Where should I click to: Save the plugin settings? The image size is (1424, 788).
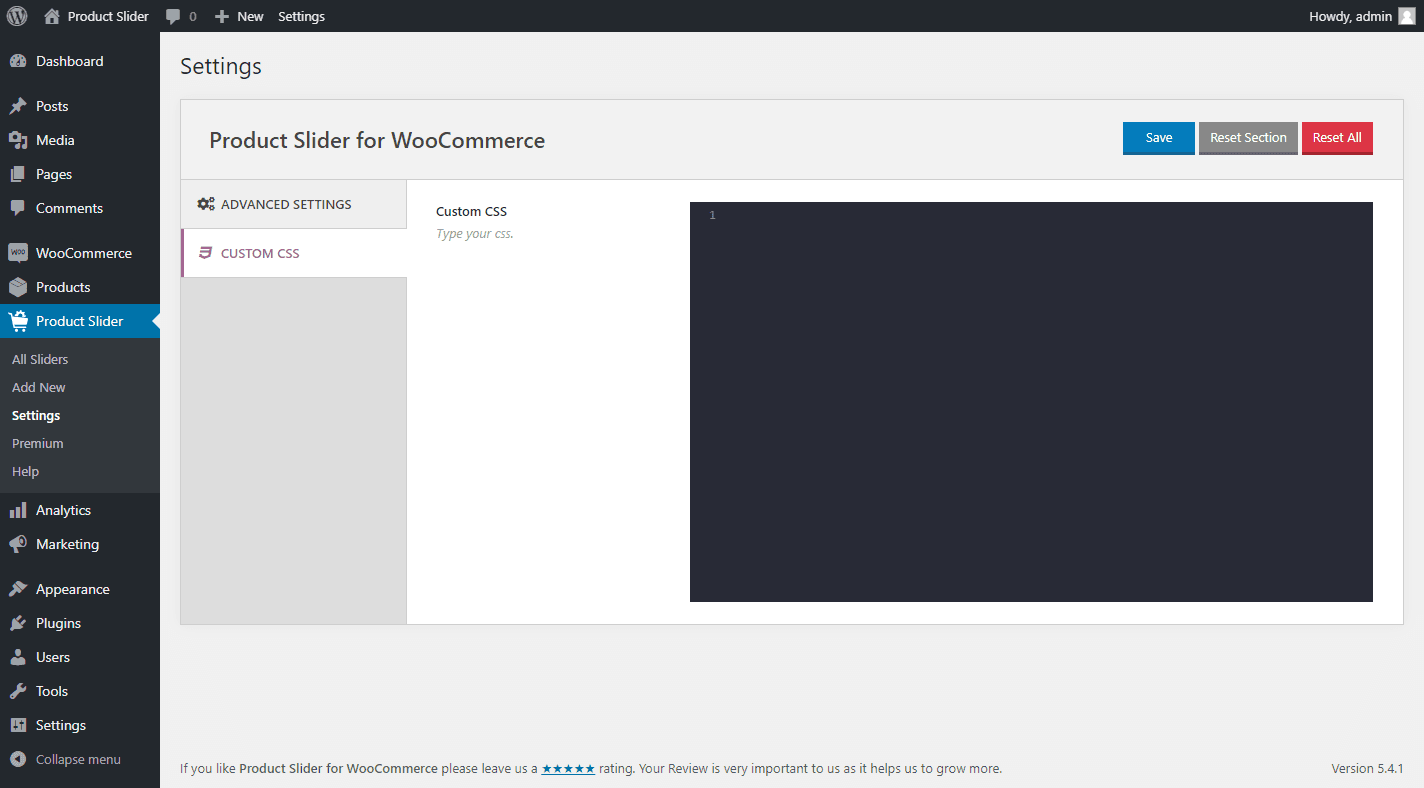tap(1159, 138)
